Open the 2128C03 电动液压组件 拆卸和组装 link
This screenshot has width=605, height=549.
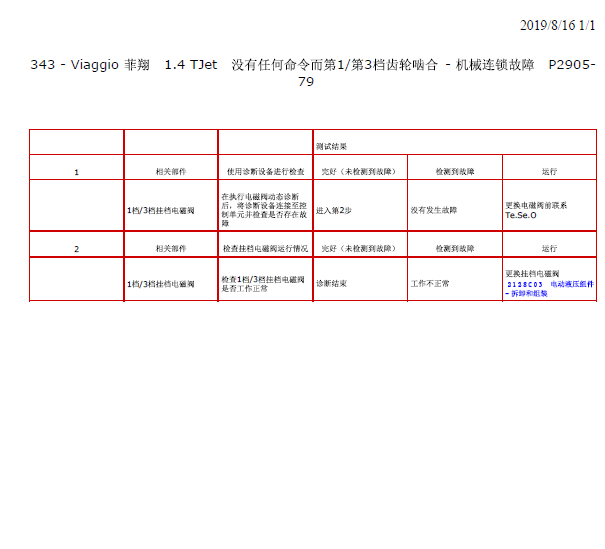(550, 289)
